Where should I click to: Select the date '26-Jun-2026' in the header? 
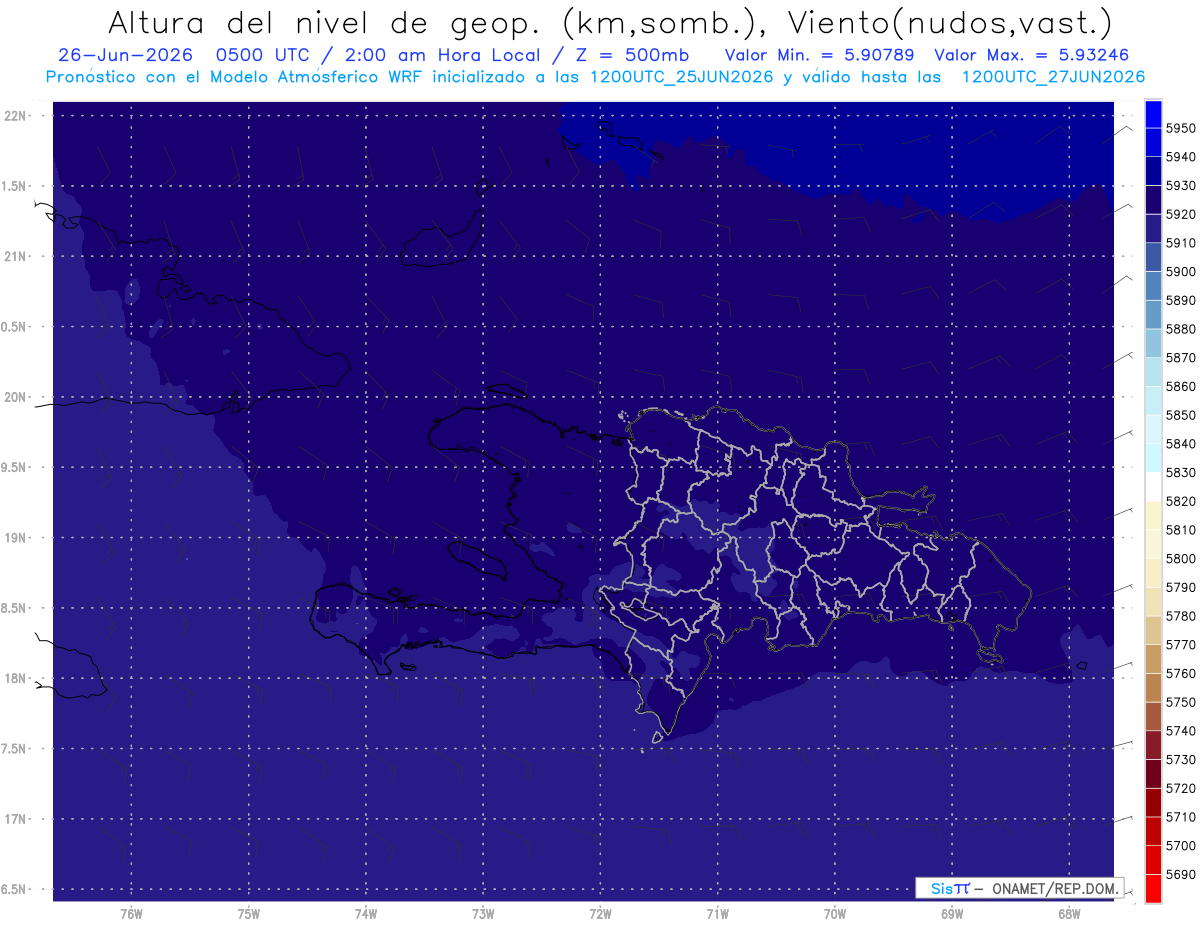(x=124, y=55)
